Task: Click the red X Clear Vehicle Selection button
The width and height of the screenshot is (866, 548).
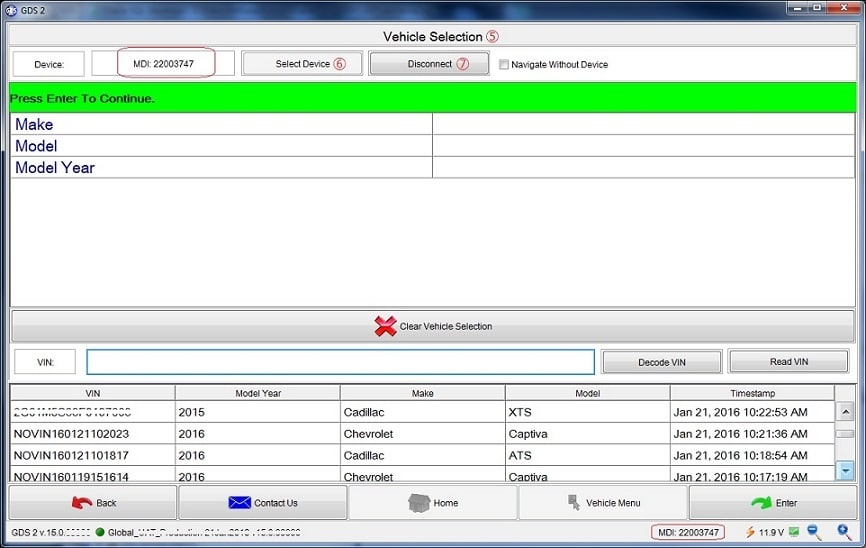Action: 432,326
